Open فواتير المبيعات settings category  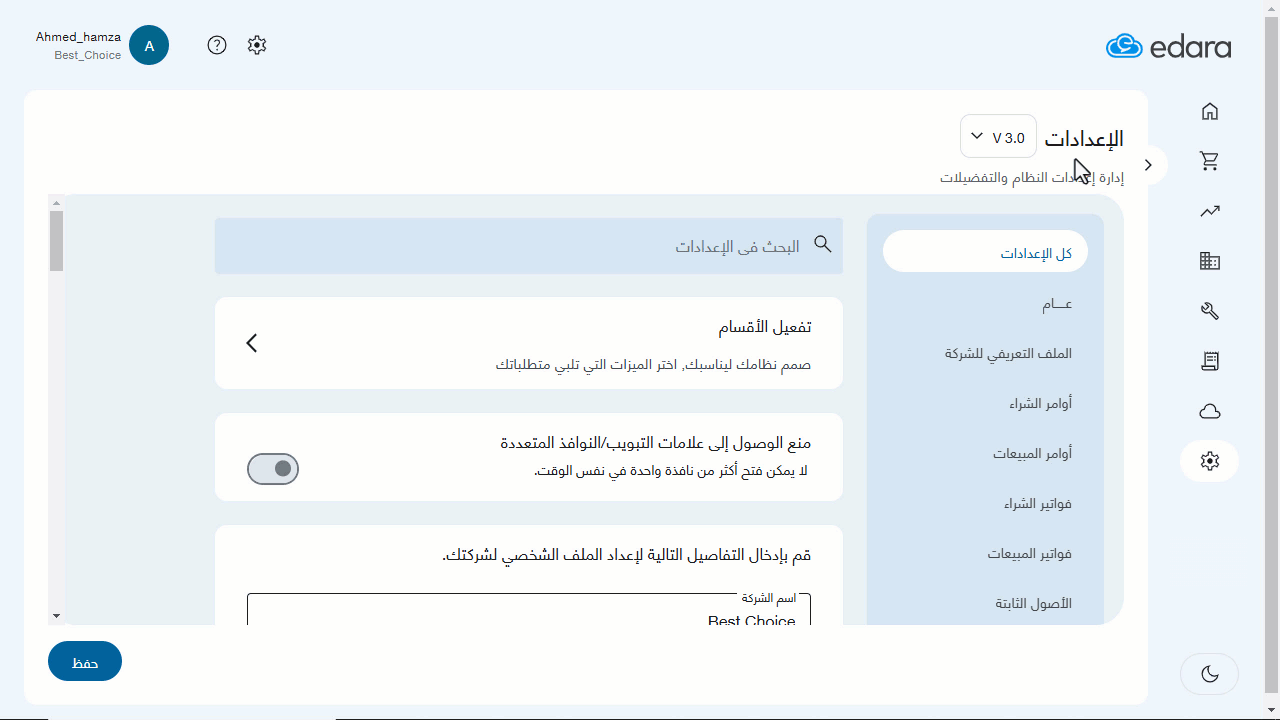1030,554
